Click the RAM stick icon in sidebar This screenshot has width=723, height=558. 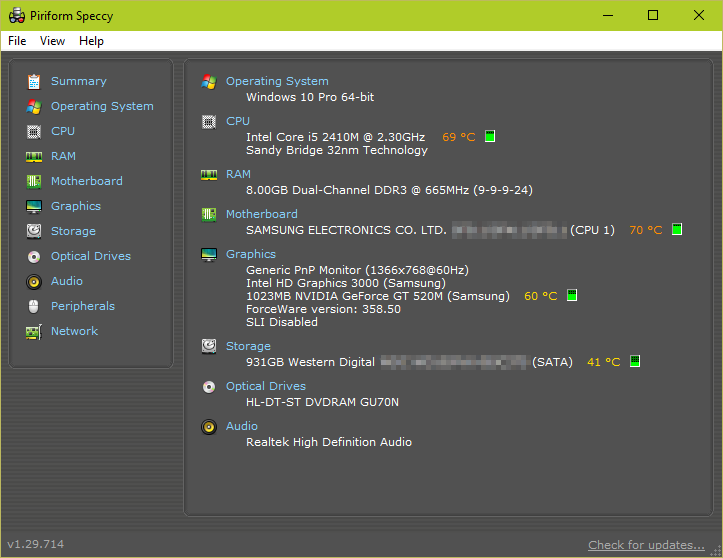click(x=34, y=157)
